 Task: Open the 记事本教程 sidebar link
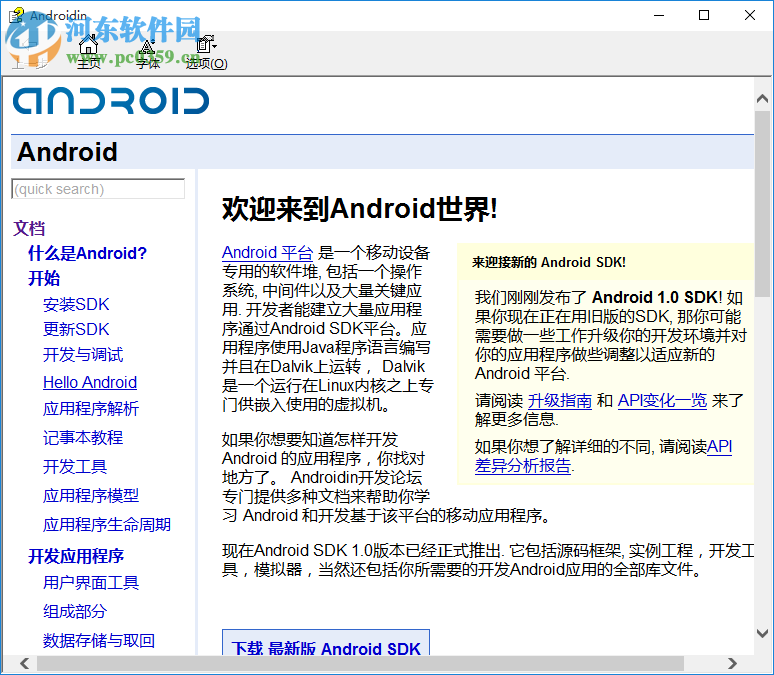pyautogui.click(x=83, y=437)
